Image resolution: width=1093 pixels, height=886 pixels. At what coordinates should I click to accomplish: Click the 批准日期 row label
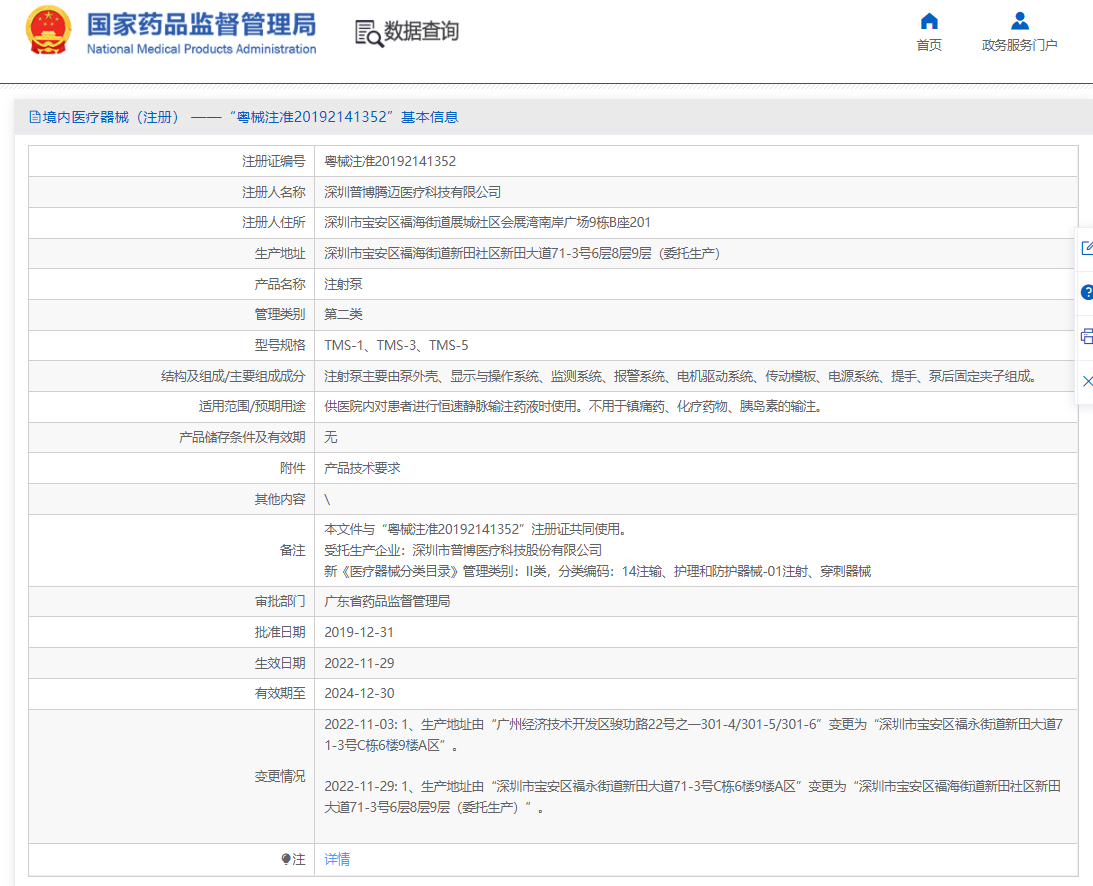click(x=280, y=632)
